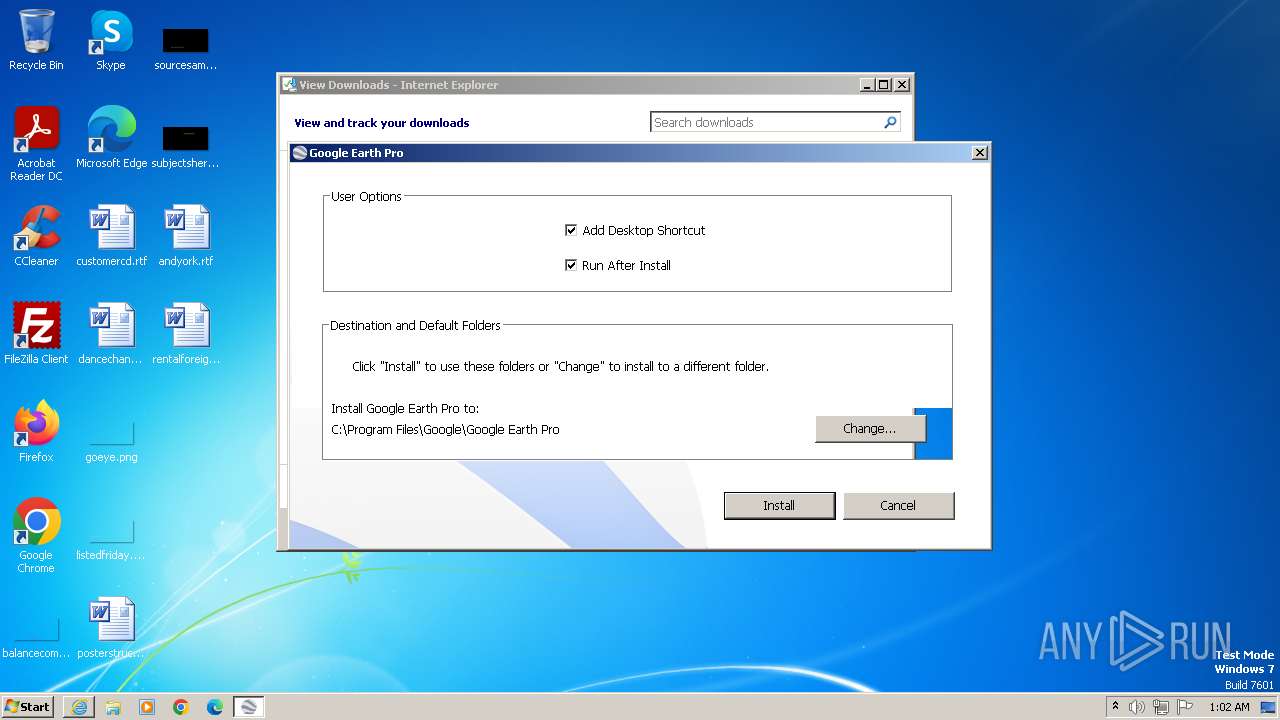Uncheck Run After Install
Screen dimensions: 1280x720
pos(571,265)
